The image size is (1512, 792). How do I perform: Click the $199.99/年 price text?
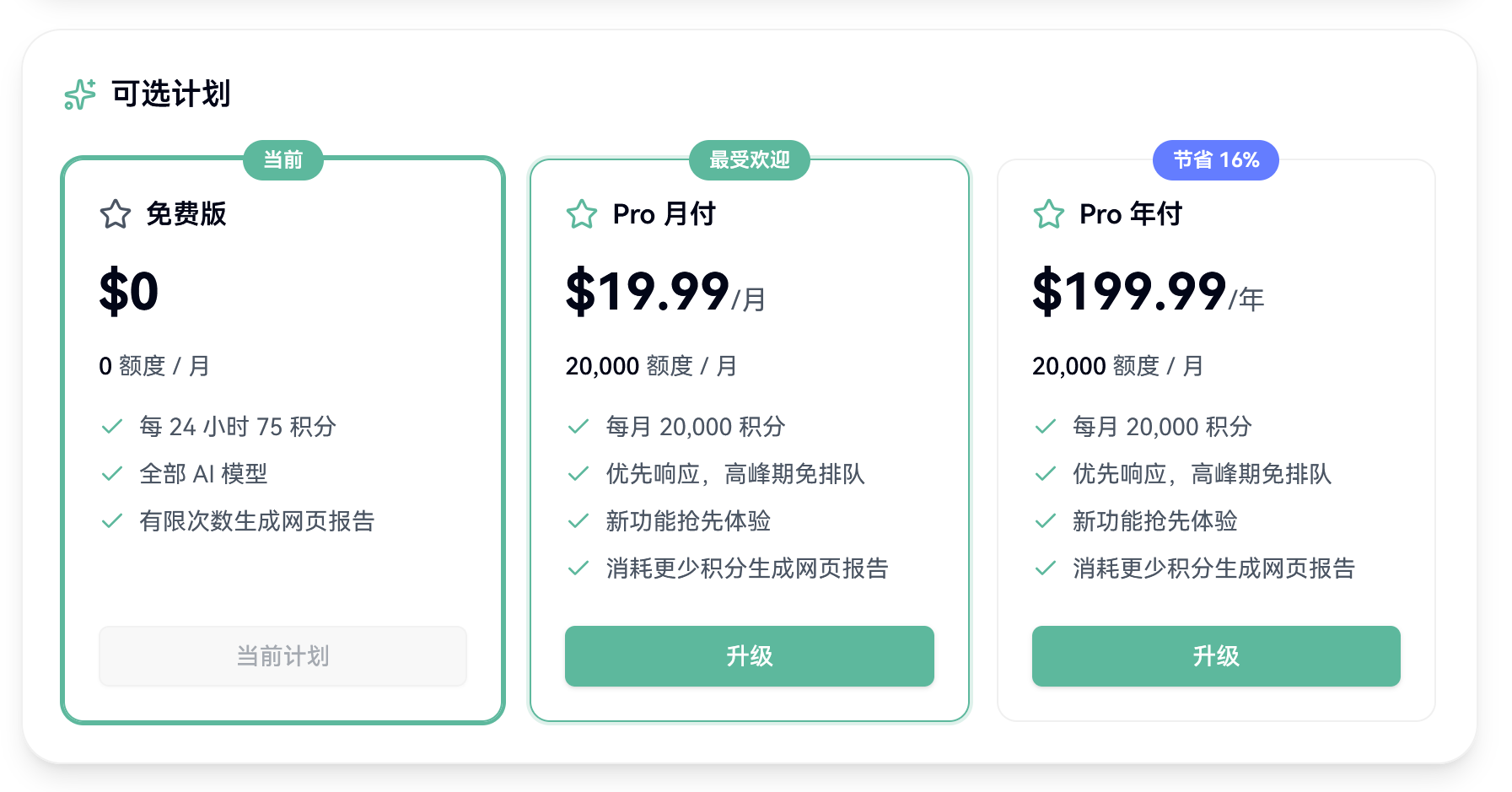click(x=1147, y=292)
